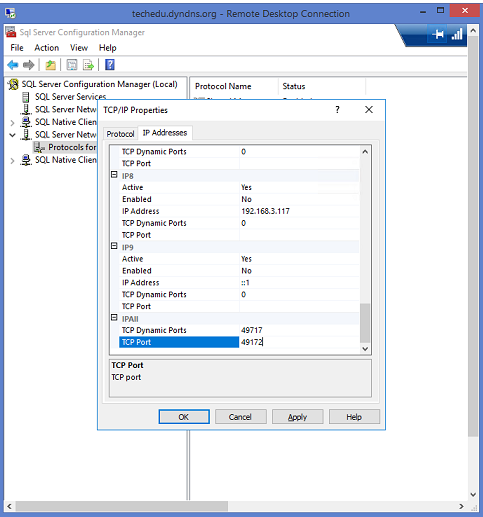Close the TCP/IP Properties dialog
483x517 pixels.
pyautogui.click(x=369, y=109)
